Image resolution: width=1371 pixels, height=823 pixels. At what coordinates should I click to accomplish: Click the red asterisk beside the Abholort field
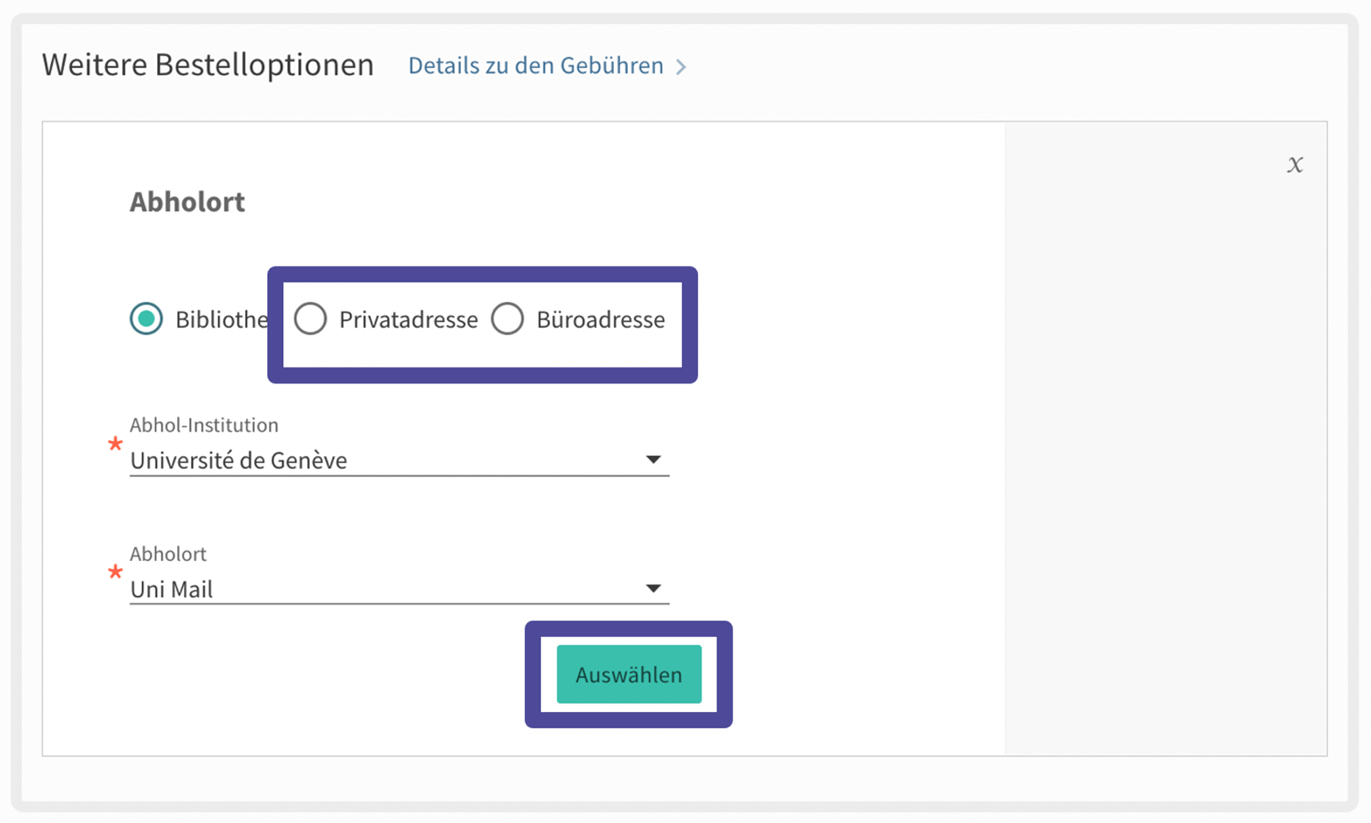[115, 574]
